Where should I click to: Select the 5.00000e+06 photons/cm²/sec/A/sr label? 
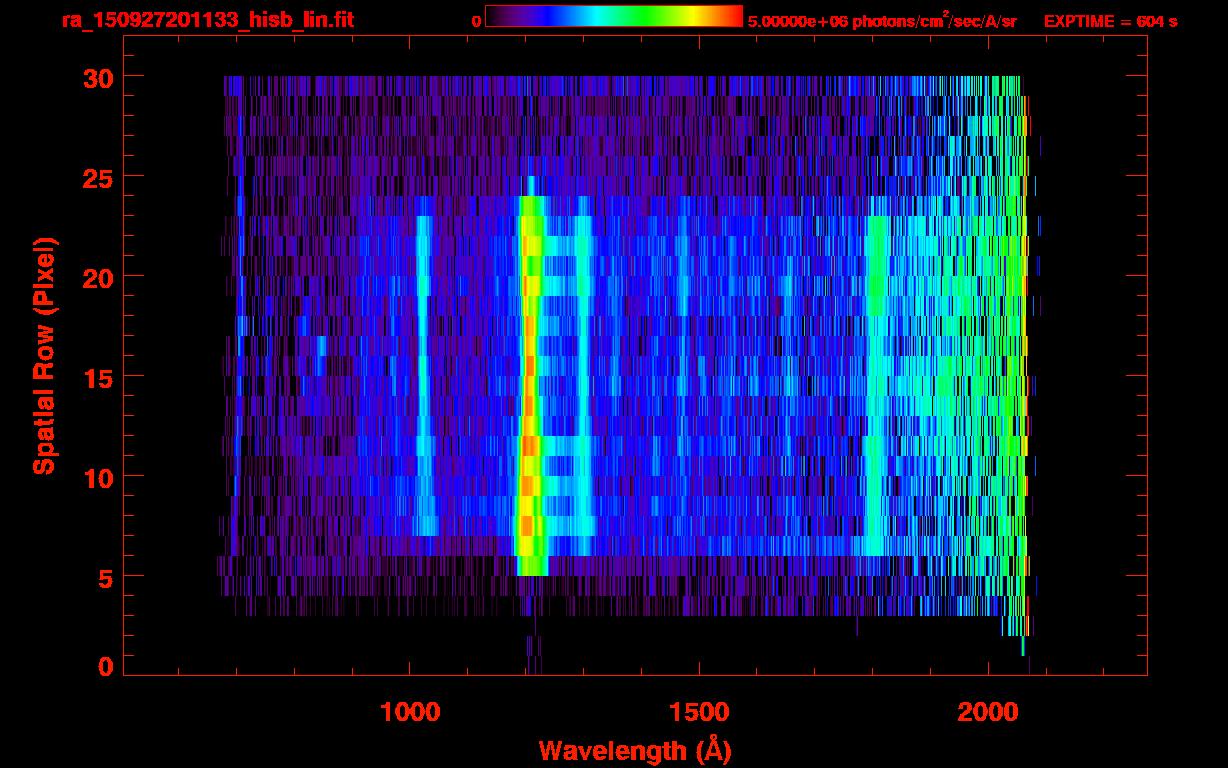pyautogui.click(x=882, y=20)
